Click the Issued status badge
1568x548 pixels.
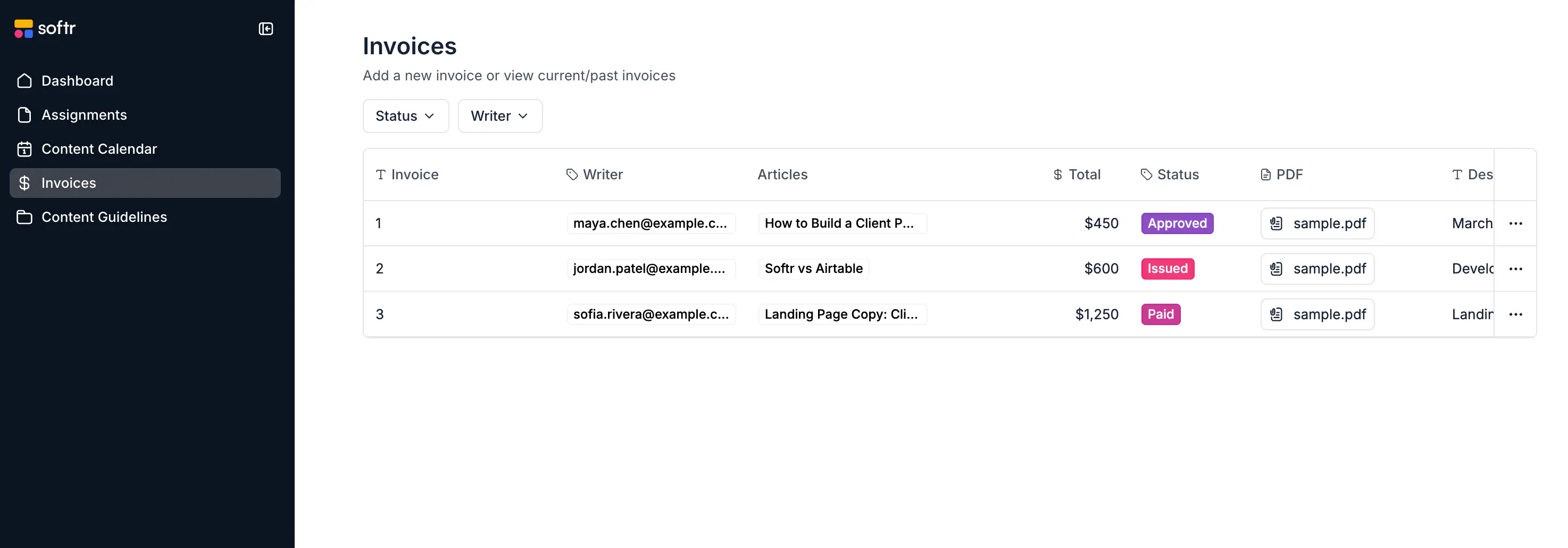(x=1167, y=269)
